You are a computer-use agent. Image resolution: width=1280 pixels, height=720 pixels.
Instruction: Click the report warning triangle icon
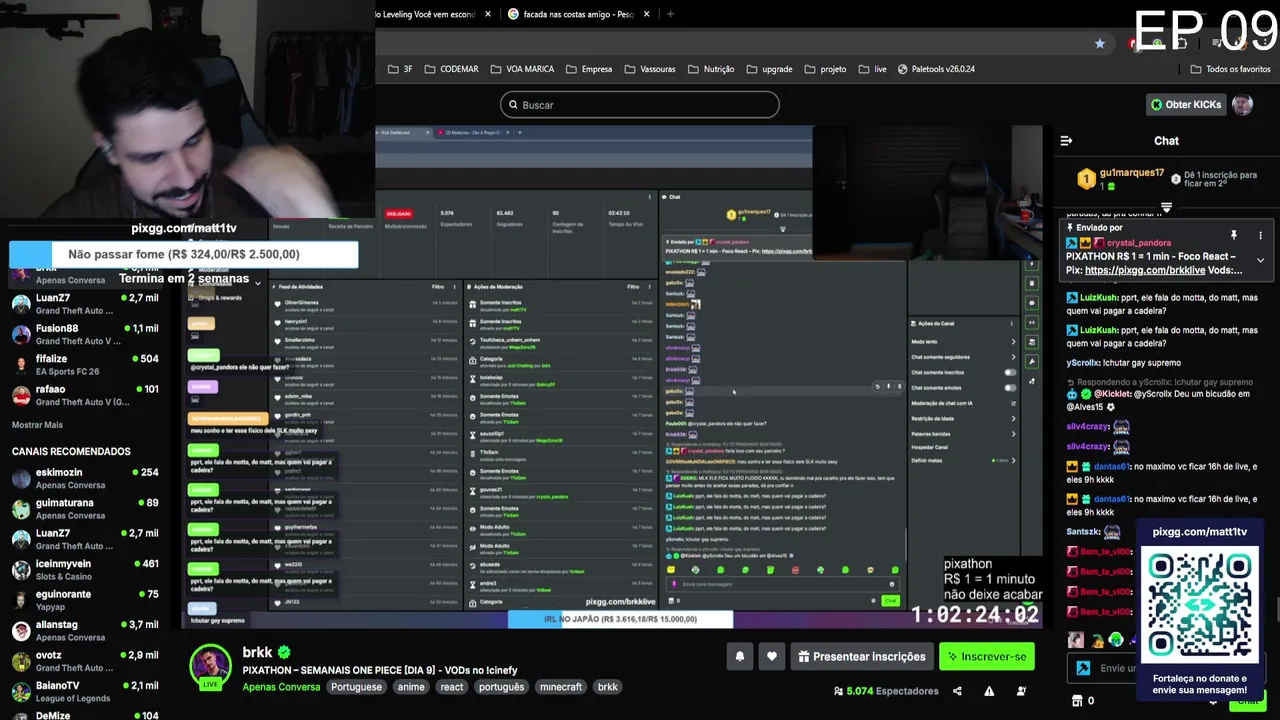coord(989,691)
